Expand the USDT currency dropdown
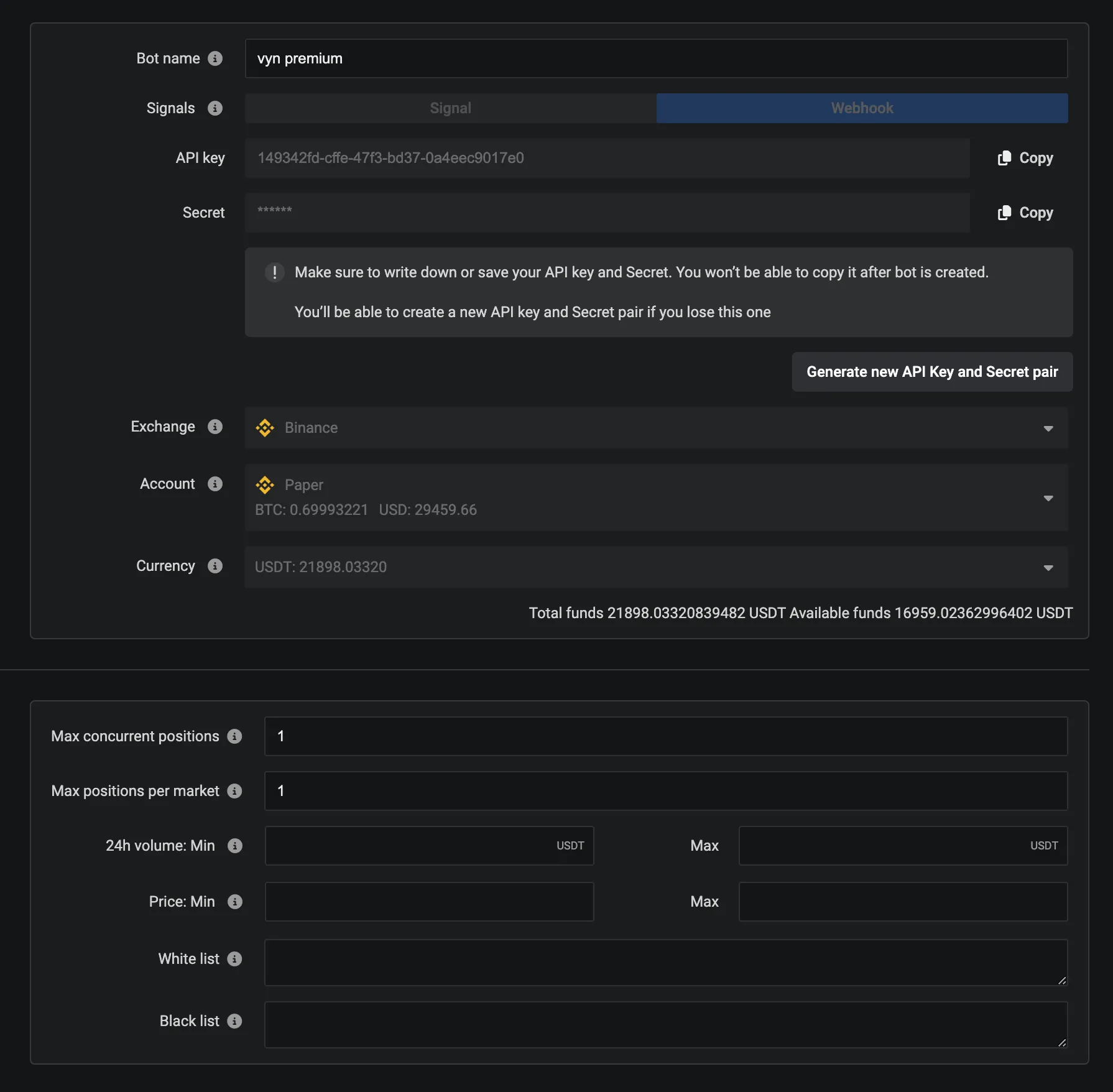This screenshot has height=1092, width=1113. [x=656, y=567]
